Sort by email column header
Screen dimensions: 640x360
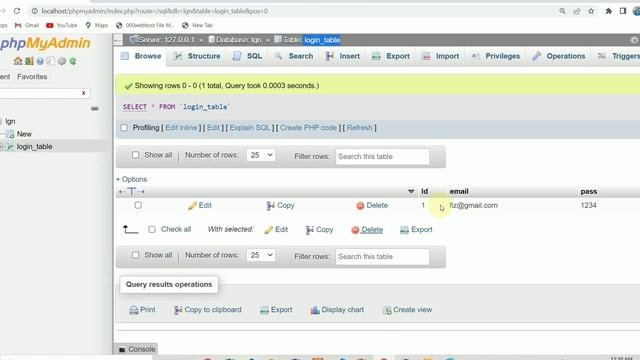pos(459,191)
